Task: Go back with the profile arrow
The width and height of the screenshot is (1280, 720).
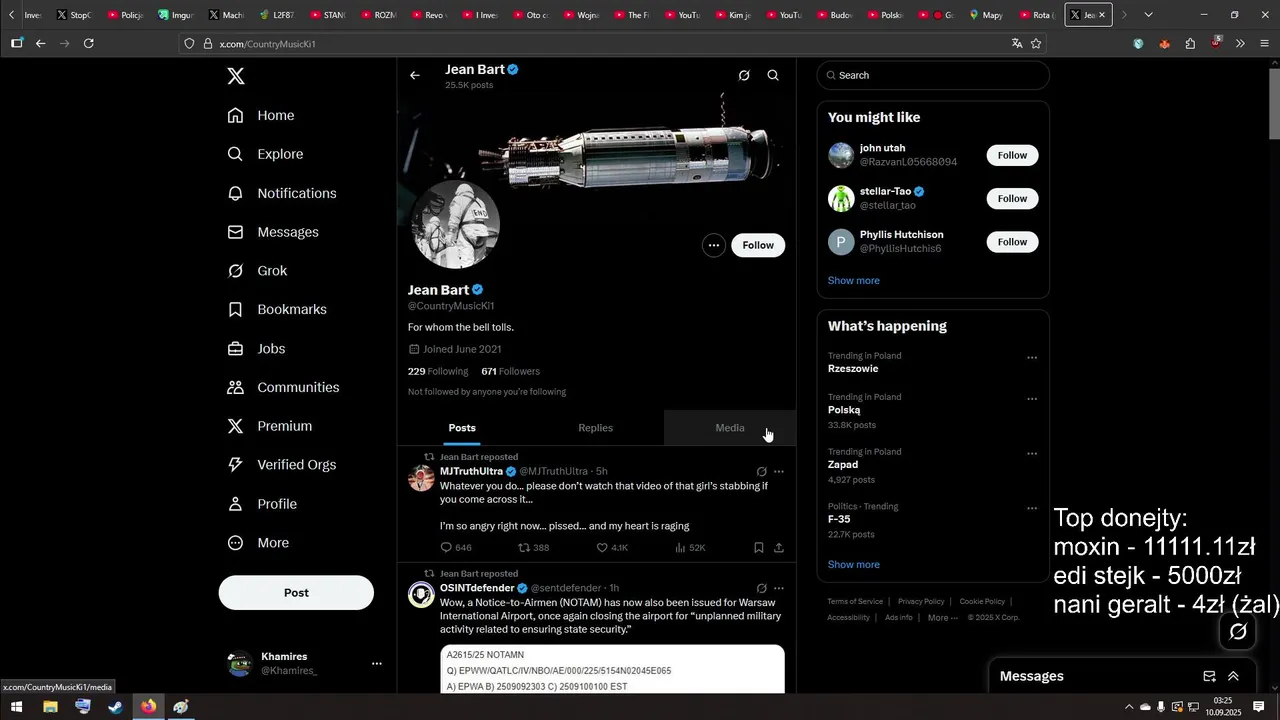Action: (x=415, y=75)
